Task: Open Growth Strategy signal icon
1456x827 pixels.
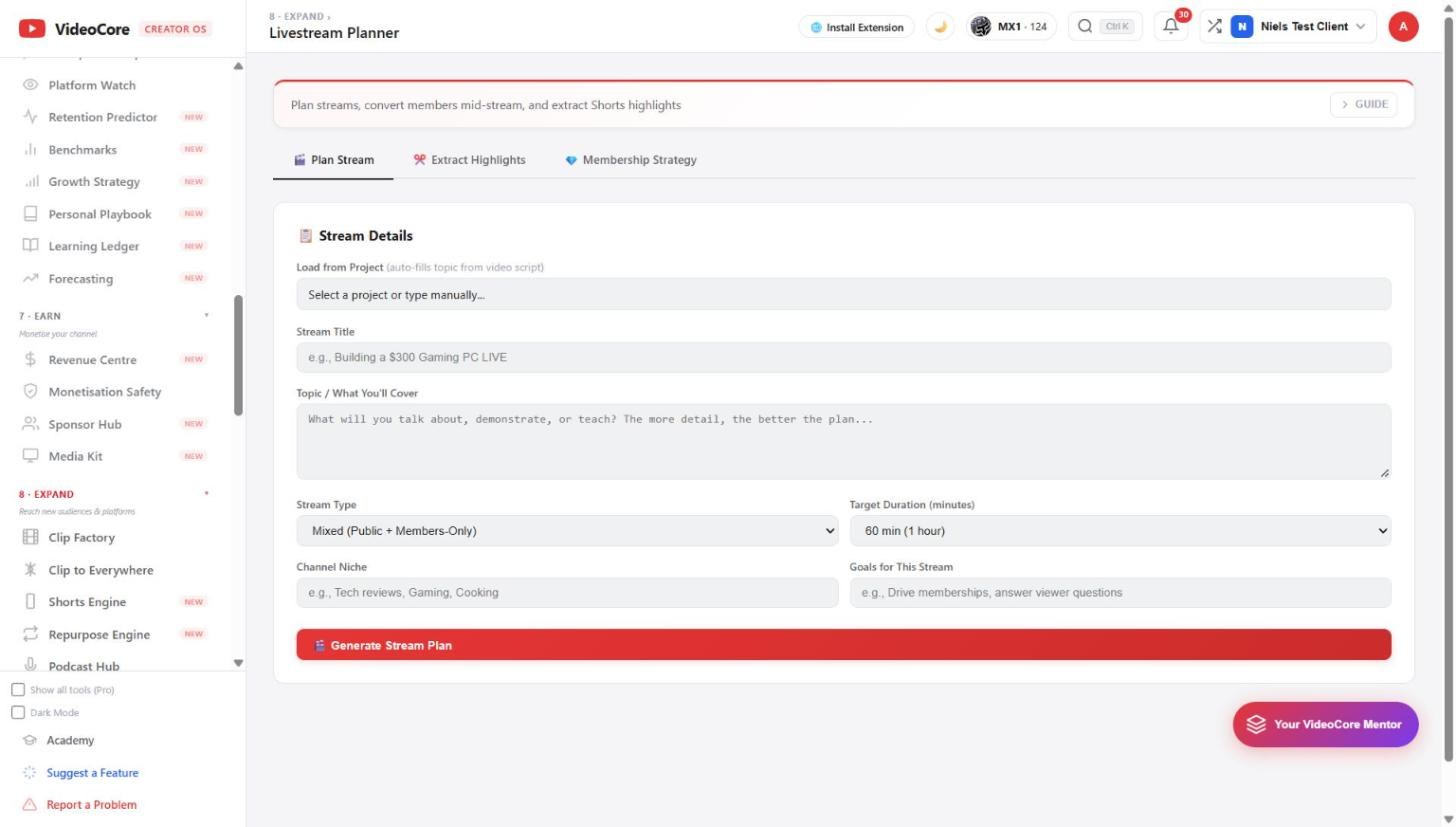Action: [30, 182]
